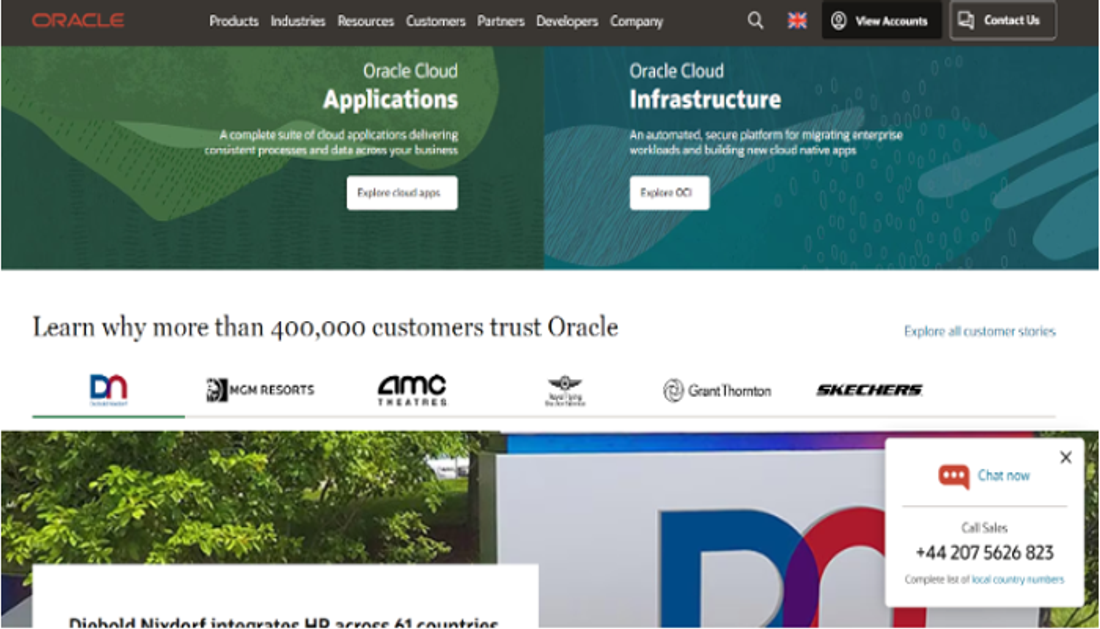Open Explore all customer stories link

979,331
